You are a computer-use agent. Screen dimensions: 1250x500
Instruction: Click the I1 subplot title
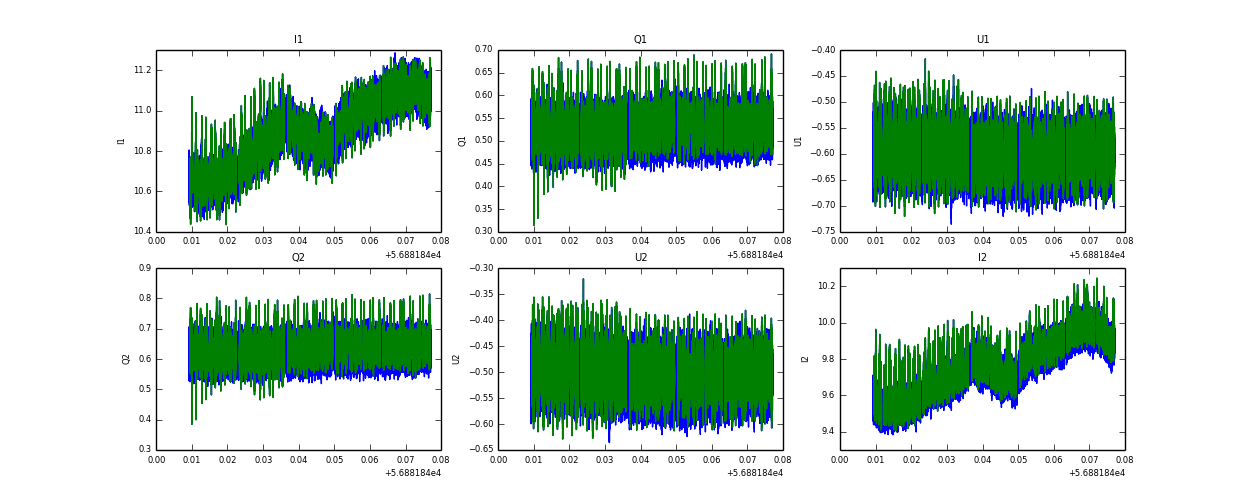pyautogui.click(x=298, y=40)
